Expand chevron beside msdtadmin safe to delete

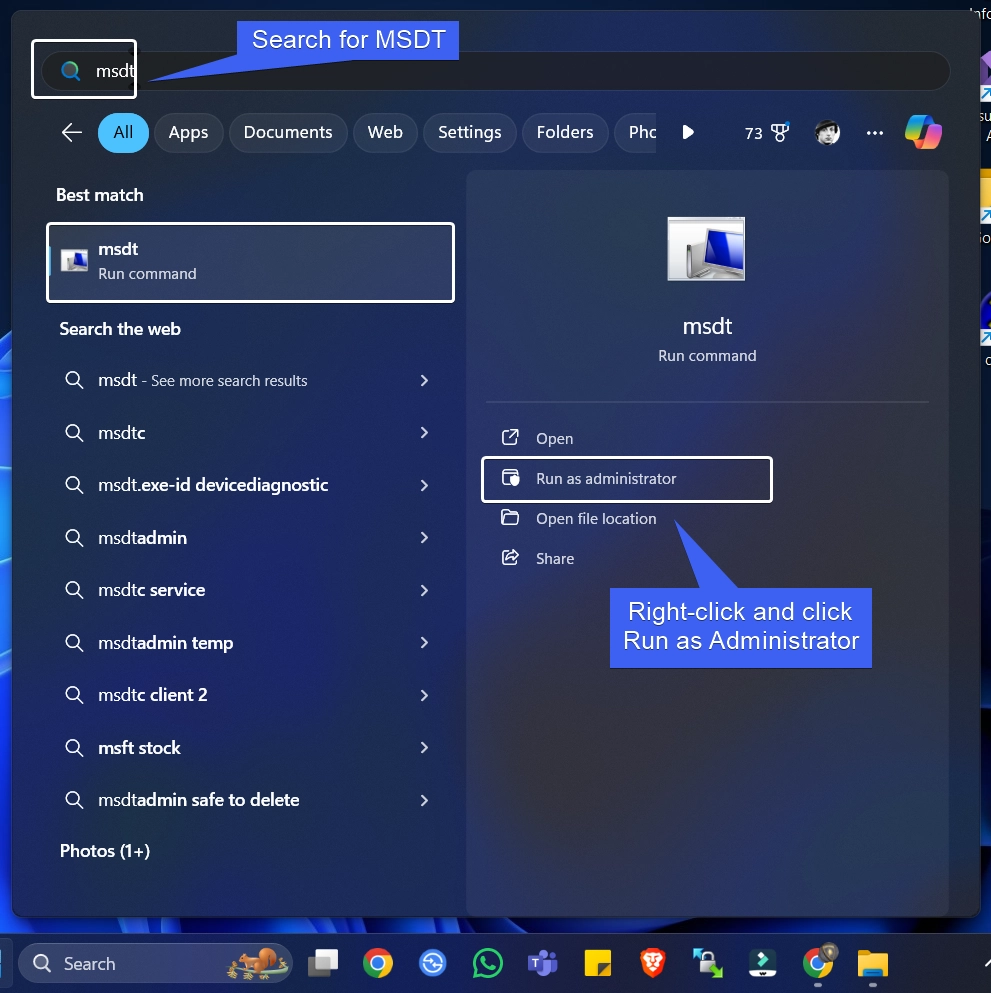424,800
